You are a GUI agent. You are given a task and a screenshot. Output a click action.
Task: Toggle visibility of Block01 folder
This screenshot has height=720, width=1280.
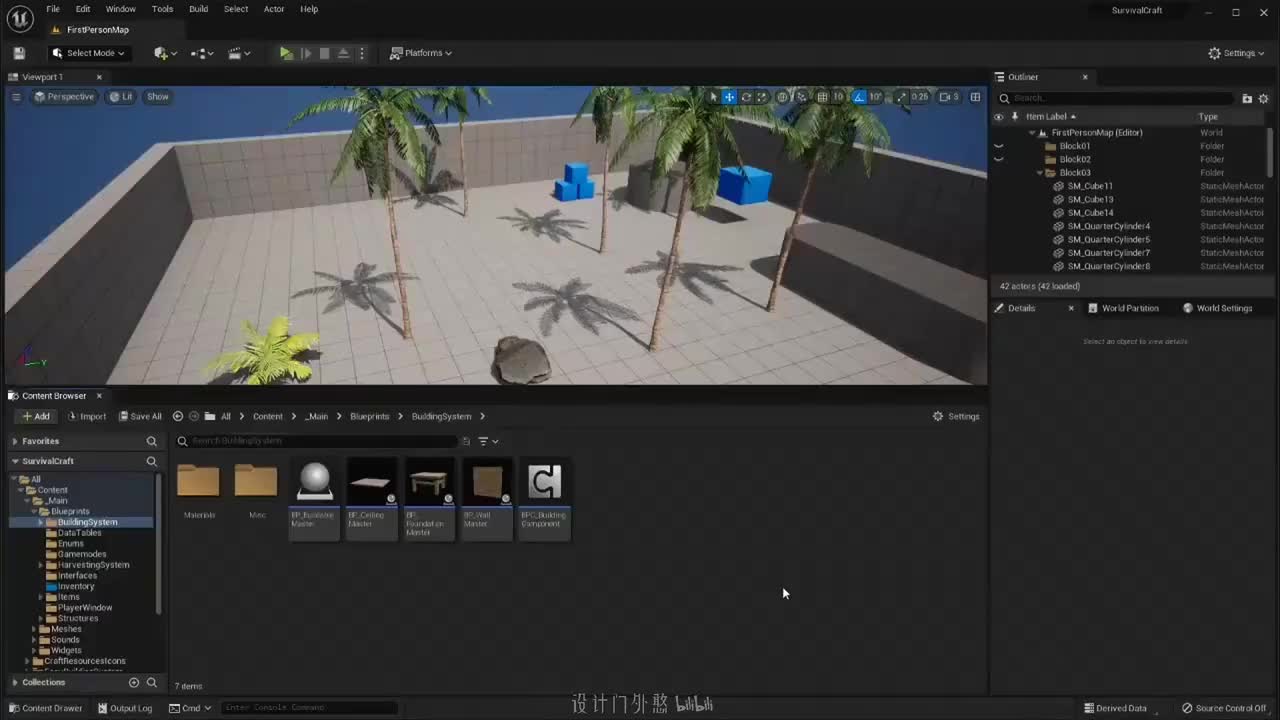point(998,146)
